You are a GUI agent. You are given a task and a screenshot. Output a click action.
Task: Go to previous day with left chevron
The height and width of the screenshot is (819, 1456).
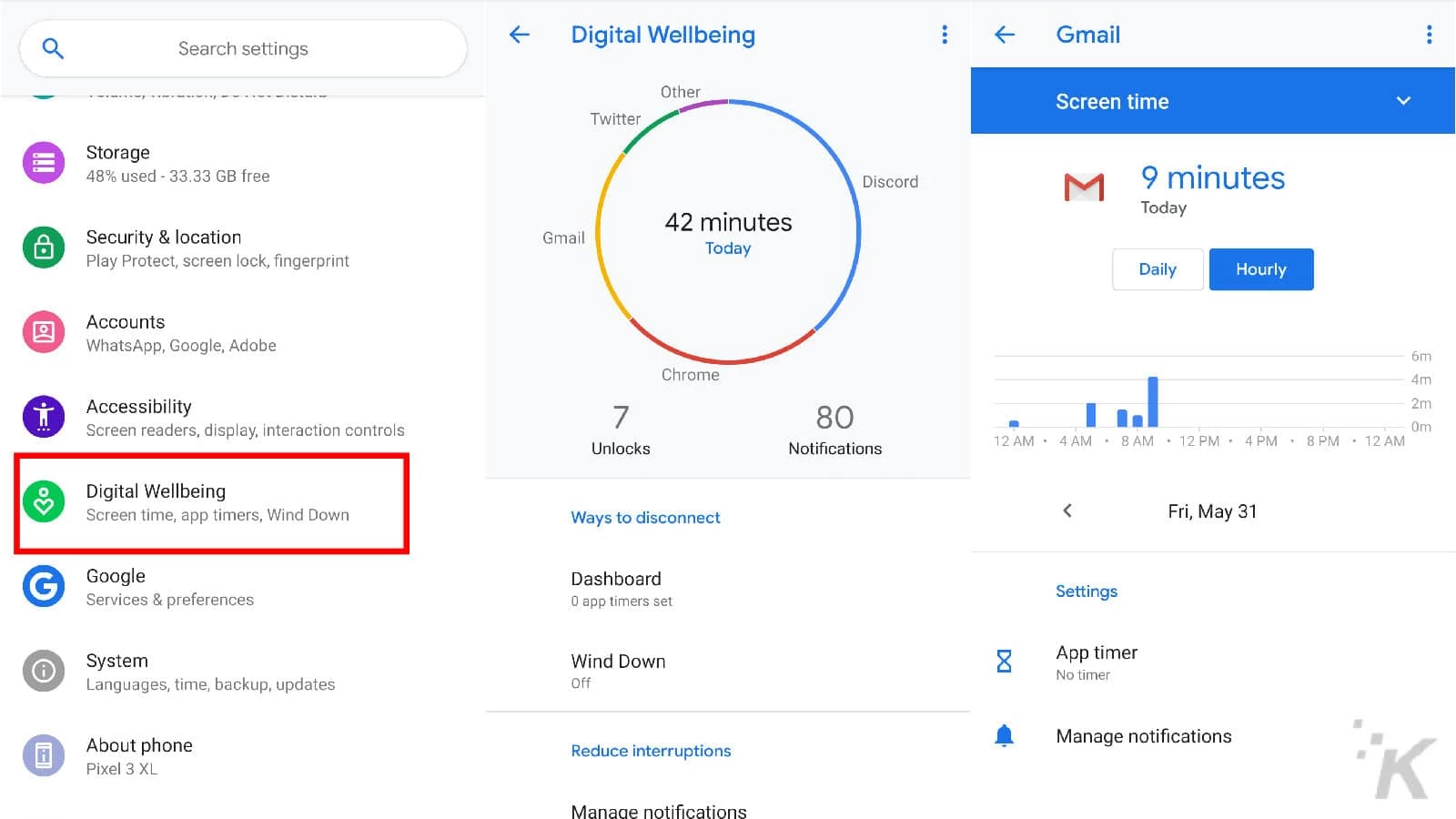(1067, 511)
